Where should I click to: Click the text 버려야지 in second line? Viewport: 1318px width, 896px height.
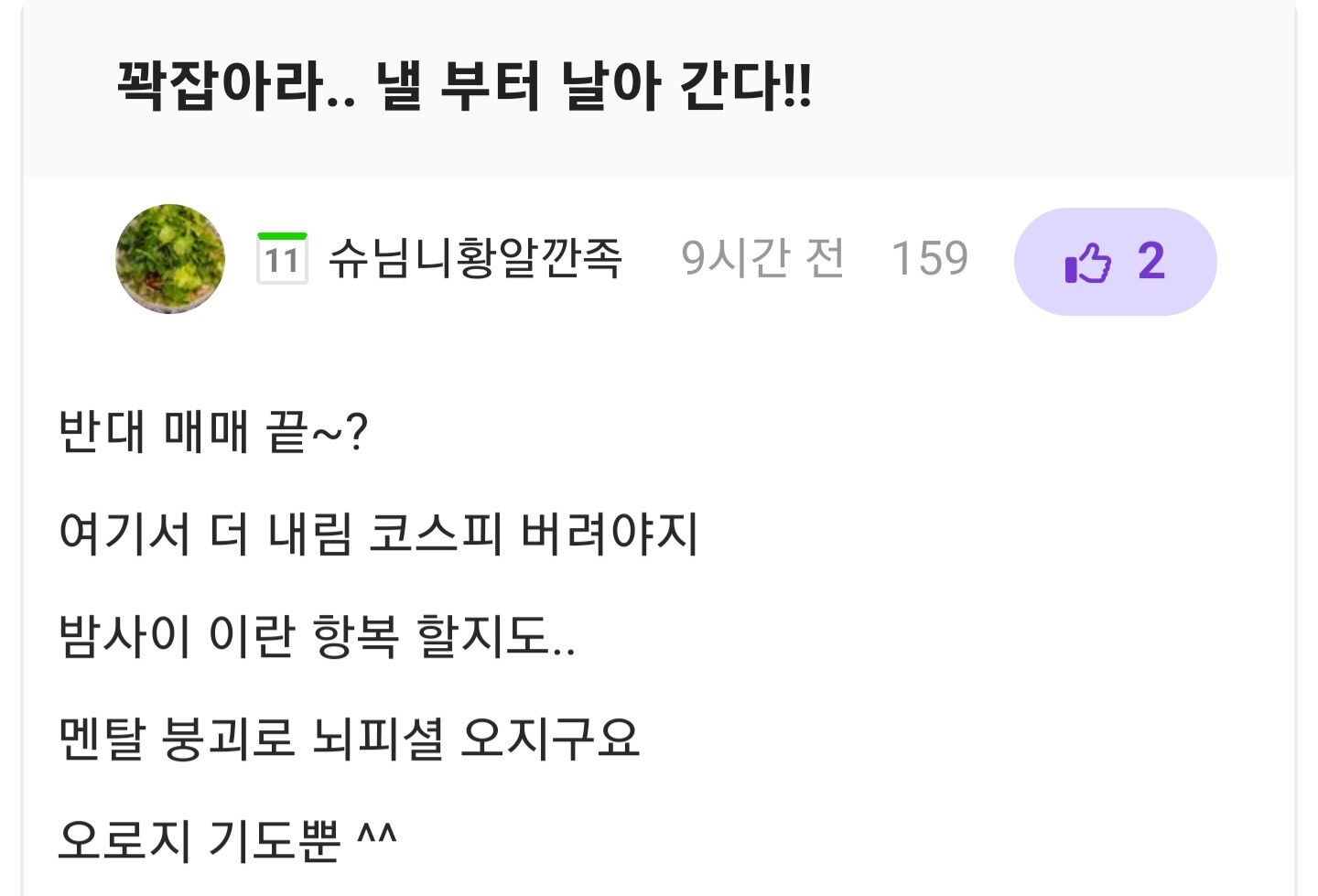point(609,534)
